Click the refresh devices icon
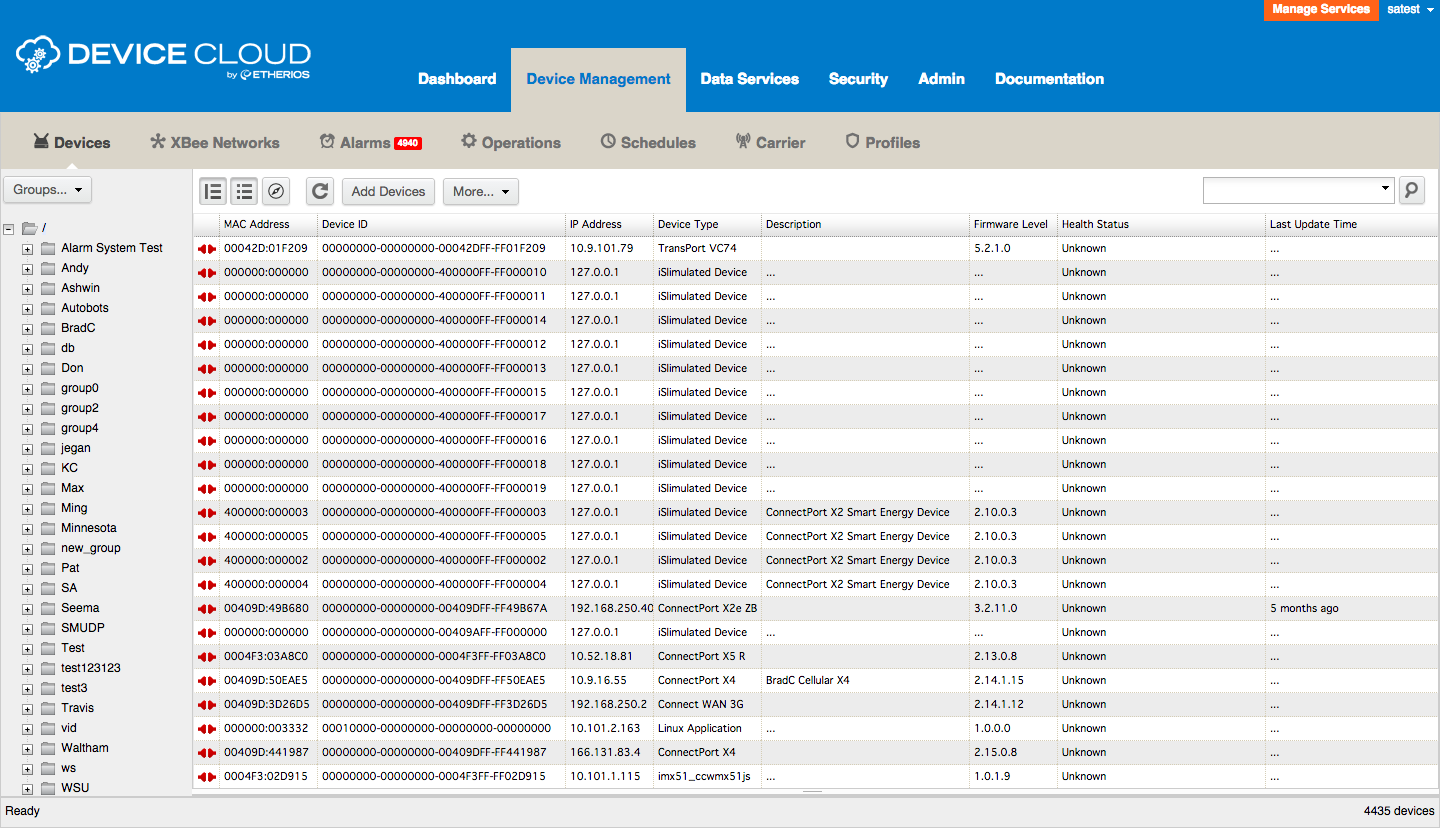The width and height of the screenshot is (1440, 828). coord(319,191)
